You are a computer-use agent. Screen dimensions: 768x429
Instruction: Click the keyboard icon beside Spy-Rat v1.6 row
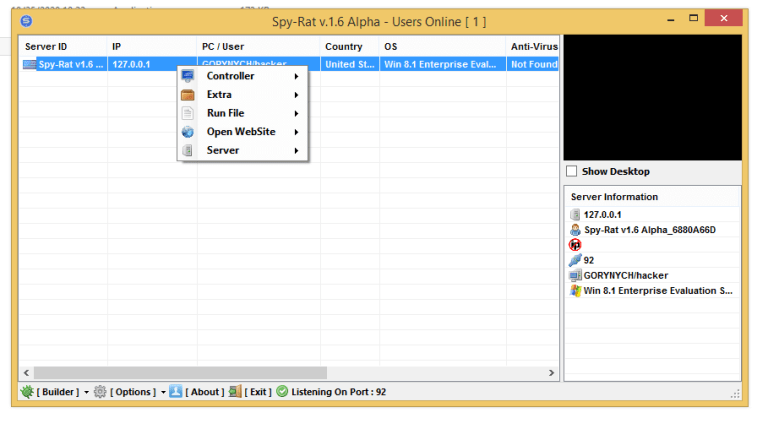click(x=29, y=64)
